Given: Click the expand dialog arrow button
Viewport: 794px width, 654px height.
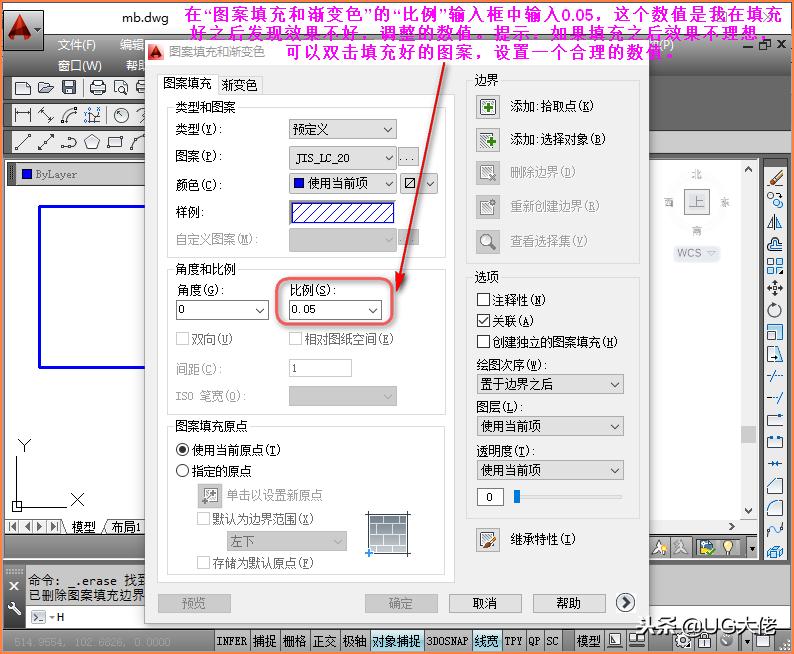Looking at the screenshot, I should coord(625,602).
